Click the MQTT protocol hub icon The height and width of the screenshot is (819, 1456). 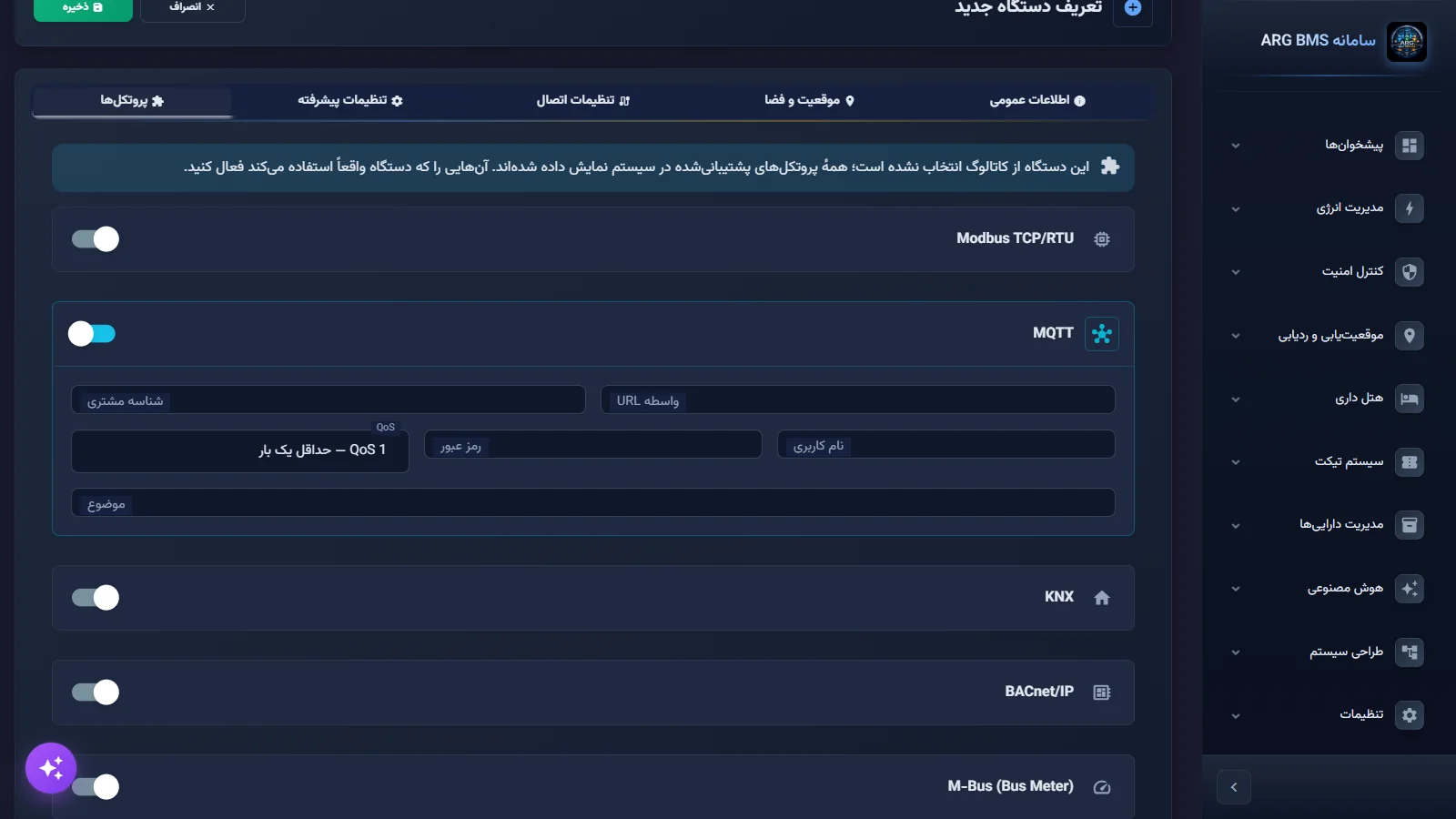tap(1102, 334)
